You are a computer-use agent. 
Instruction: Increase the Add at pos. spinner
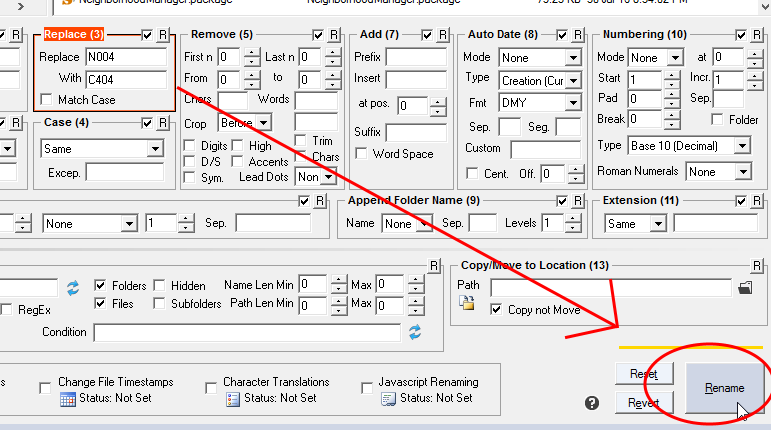pos(438,102)
